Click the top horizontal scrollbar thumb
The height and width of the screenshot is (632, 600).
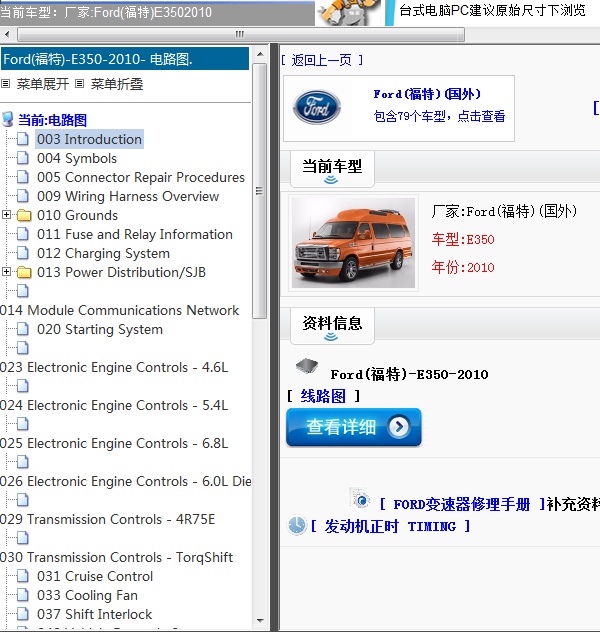pos(241,34)
